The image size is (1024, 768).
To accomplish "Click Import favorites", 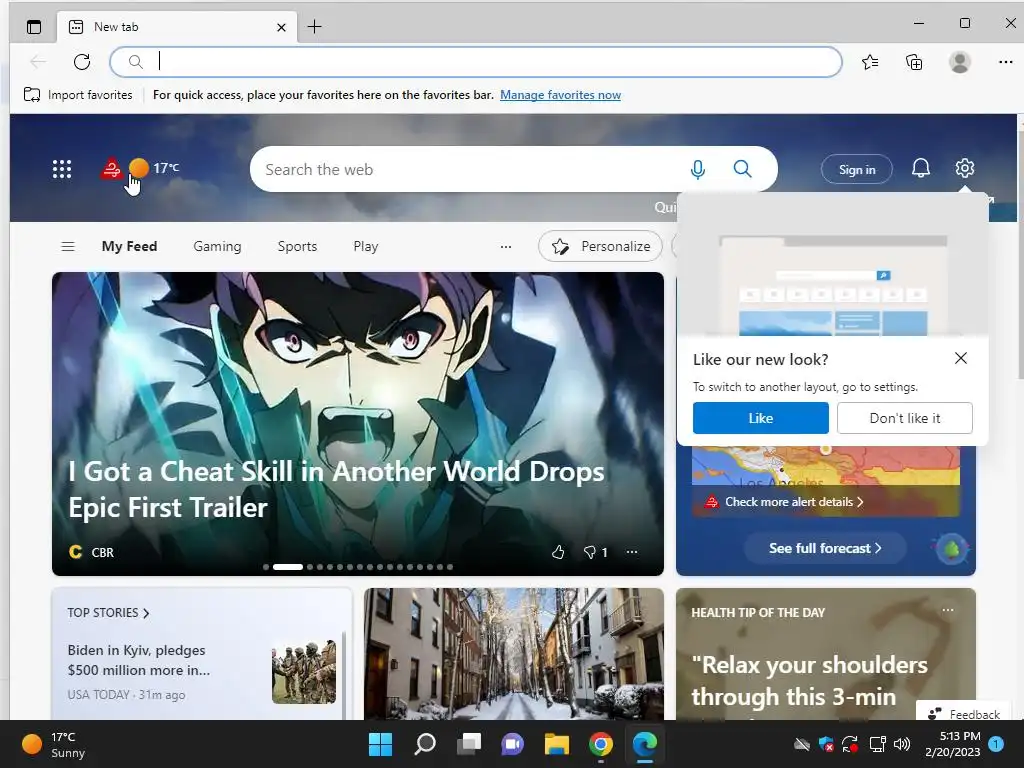I will 78,95.
